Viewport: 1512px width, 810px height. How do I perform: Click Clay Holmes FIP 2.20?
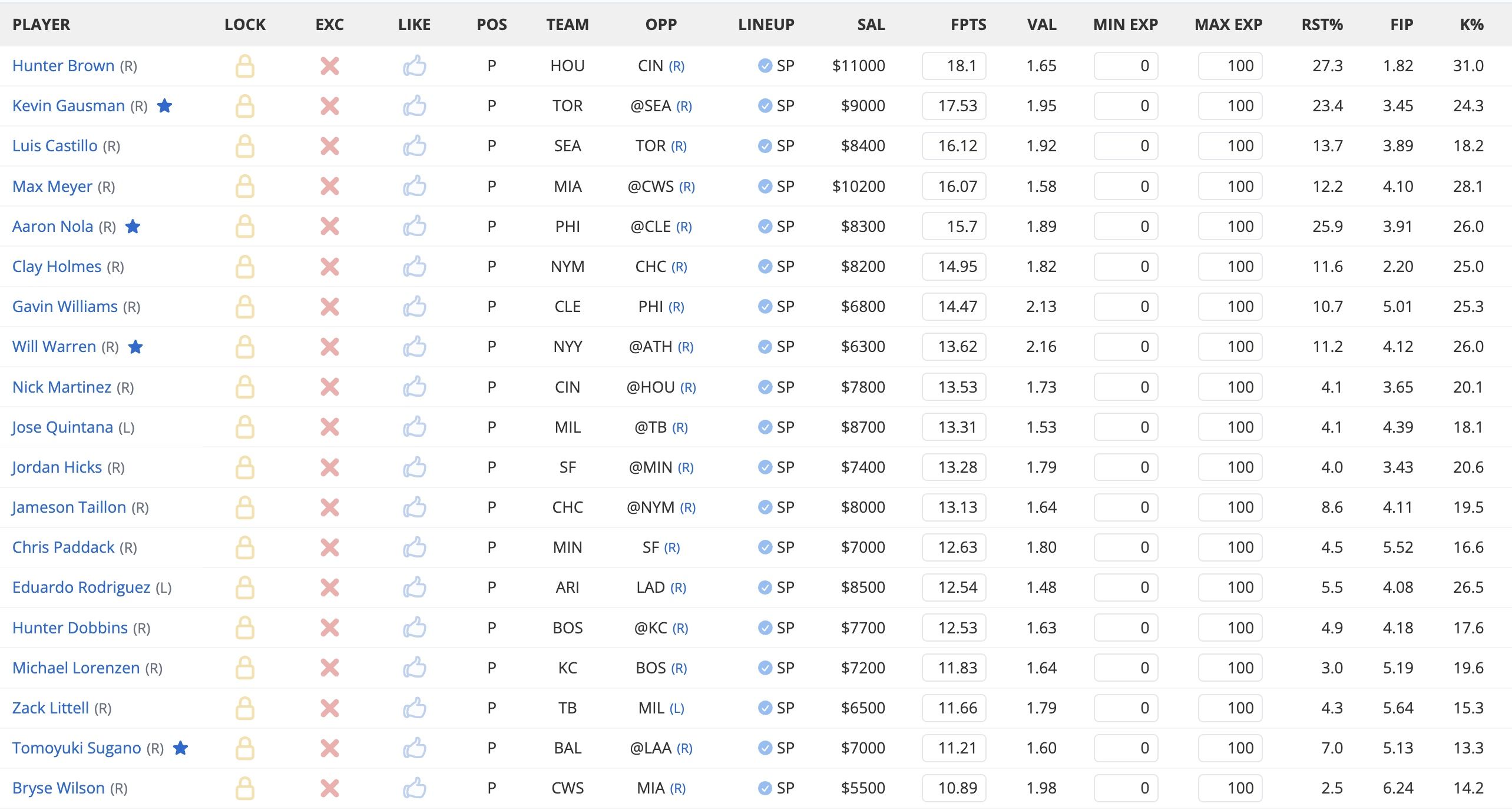pos(1398,267)
